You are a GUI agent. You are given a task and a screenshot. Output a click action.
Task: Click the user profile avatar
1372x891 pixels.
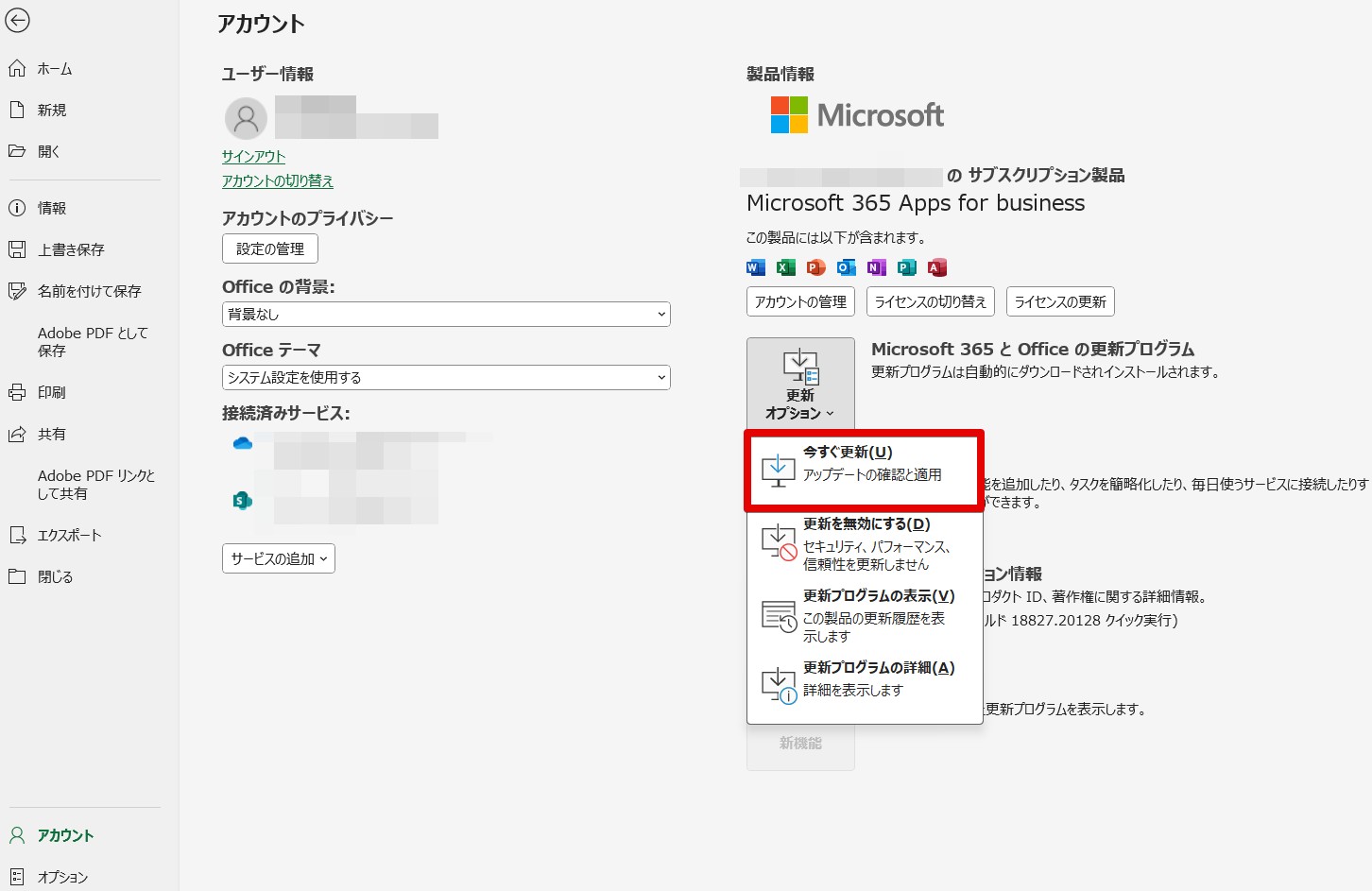(246, 118)
